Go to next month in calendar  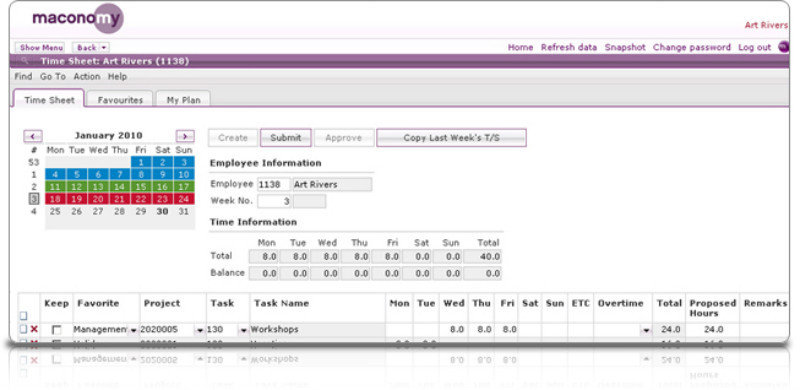(185, 136)
